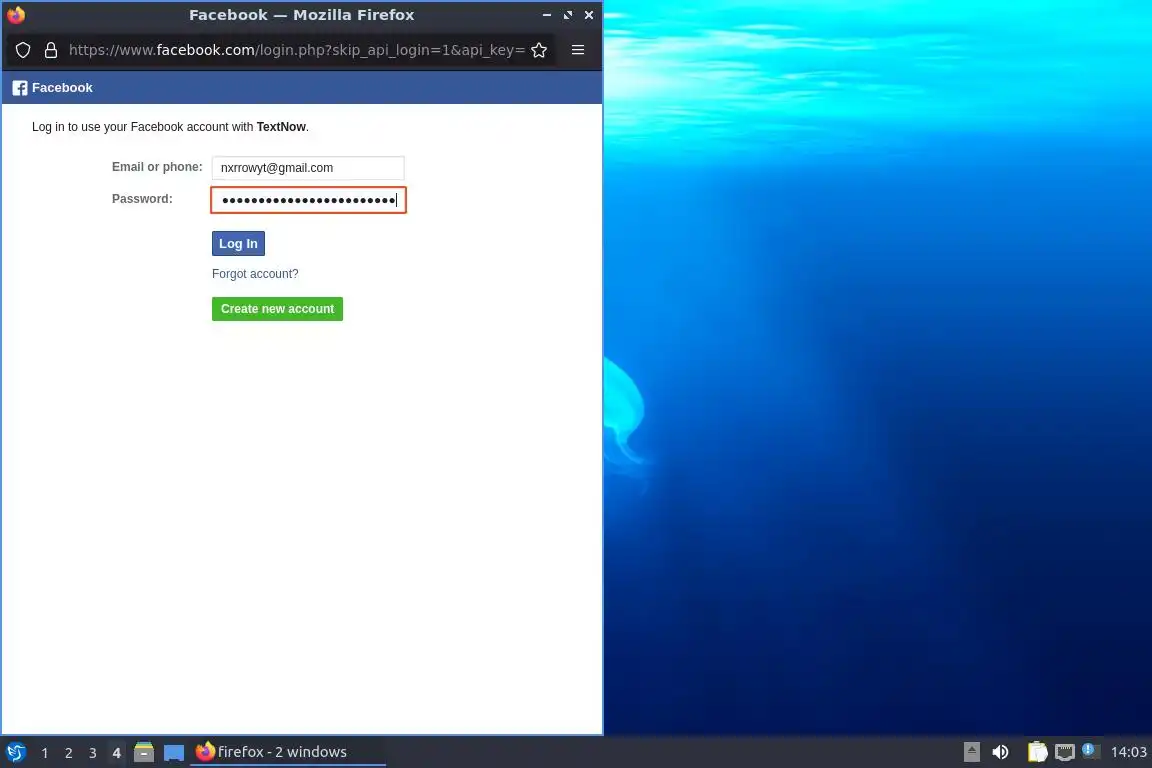Click the TextNow text in the login message
This screenshot has width=1152, height=768.
[x=281, y=126]
